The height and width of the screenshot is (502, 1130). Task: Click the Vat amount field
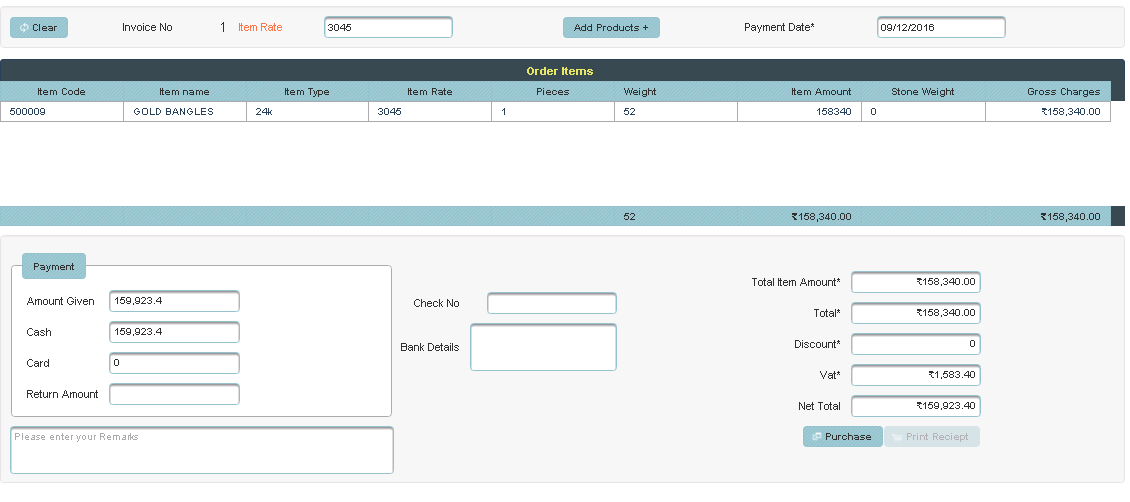point(915,375)
